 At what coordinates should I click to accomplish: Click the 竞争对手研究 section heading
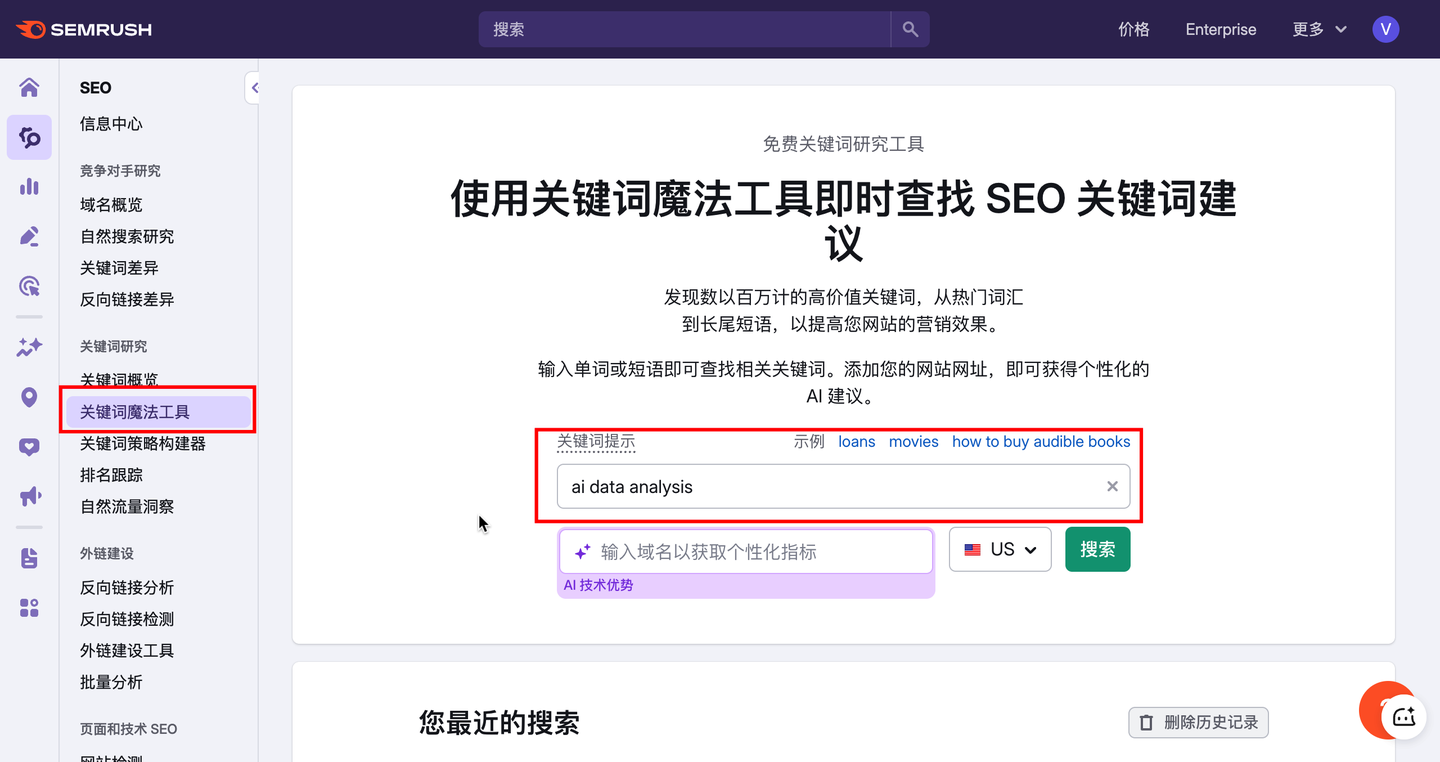click(120, 171)
